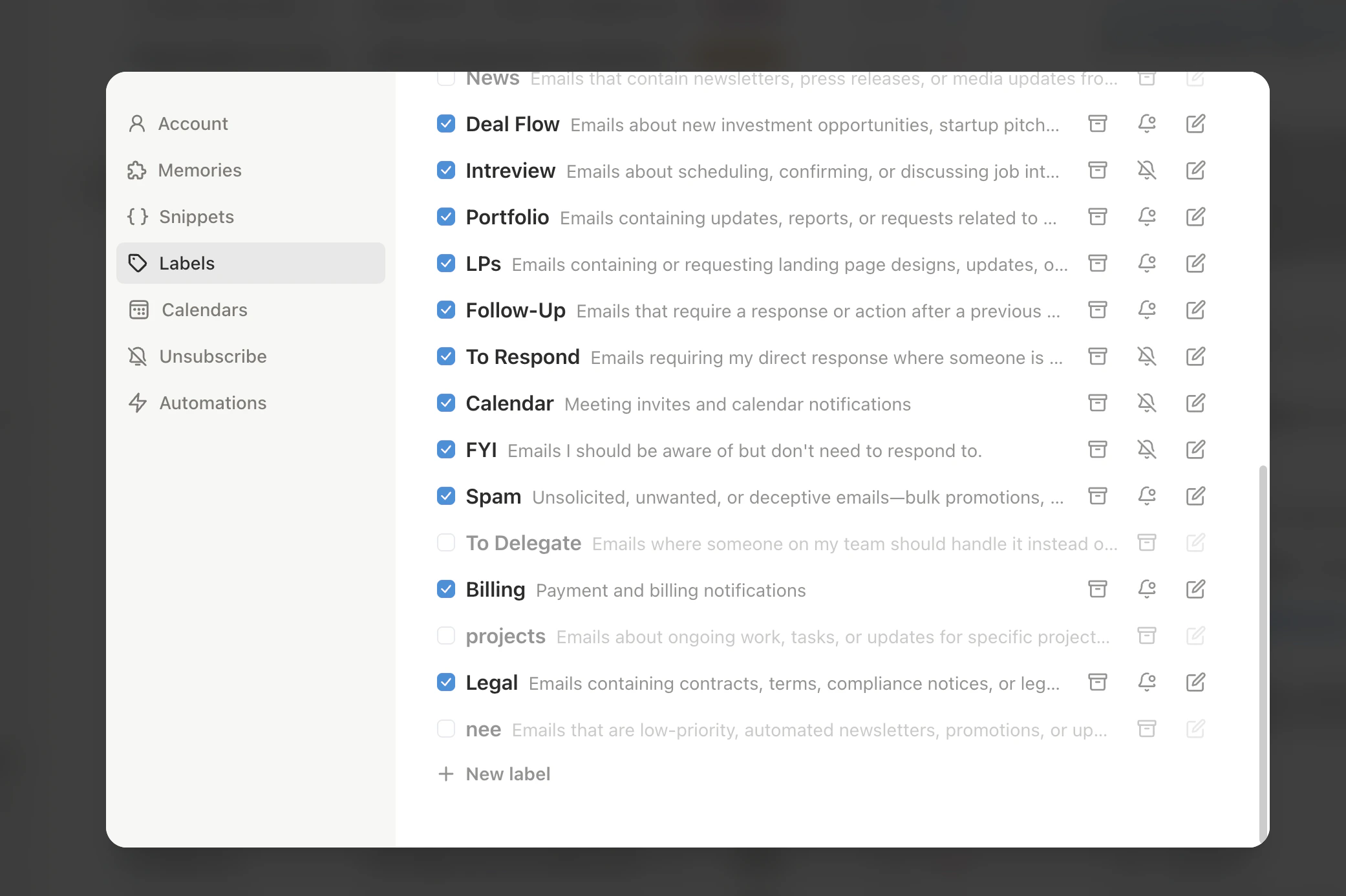Edit the Spam label
Image resolution: width=1346 pixels, height=896 pixels.
tap(1195, 496)
